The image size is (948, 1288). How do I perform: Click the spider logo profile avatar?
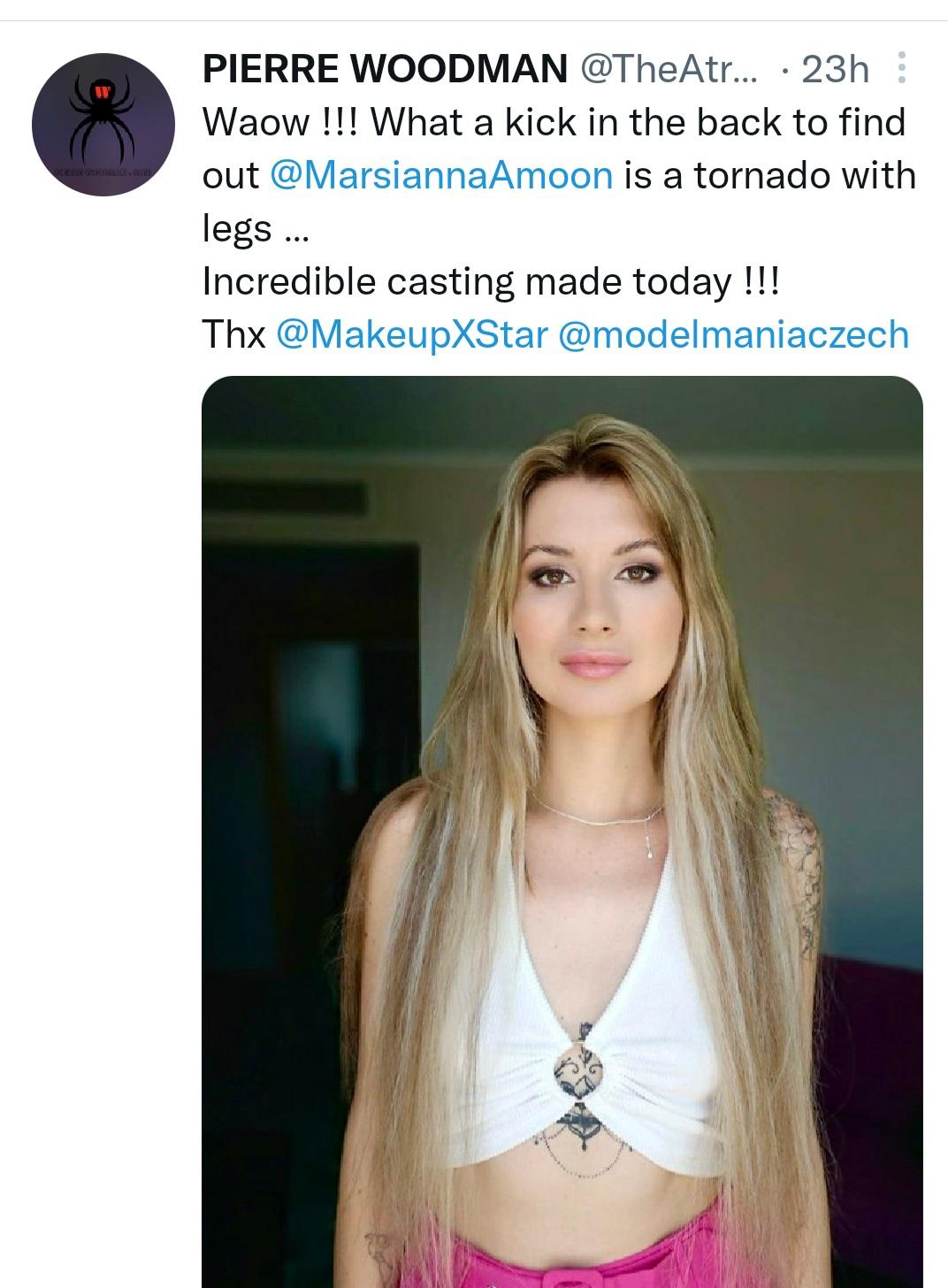(103, 125)
